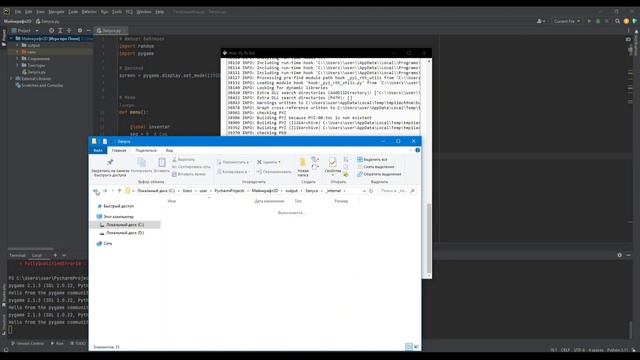The width and height of the screenshot is (640, 360).
Task: Open the Window menu in PyCharm
Action: click(x=144, y=12)
